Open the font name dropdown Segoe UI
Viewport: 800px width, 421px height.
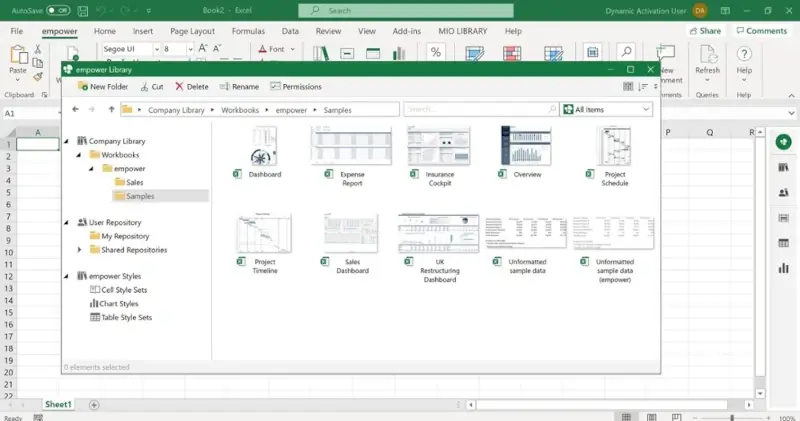pyautogui.click(x=157, y=49)
